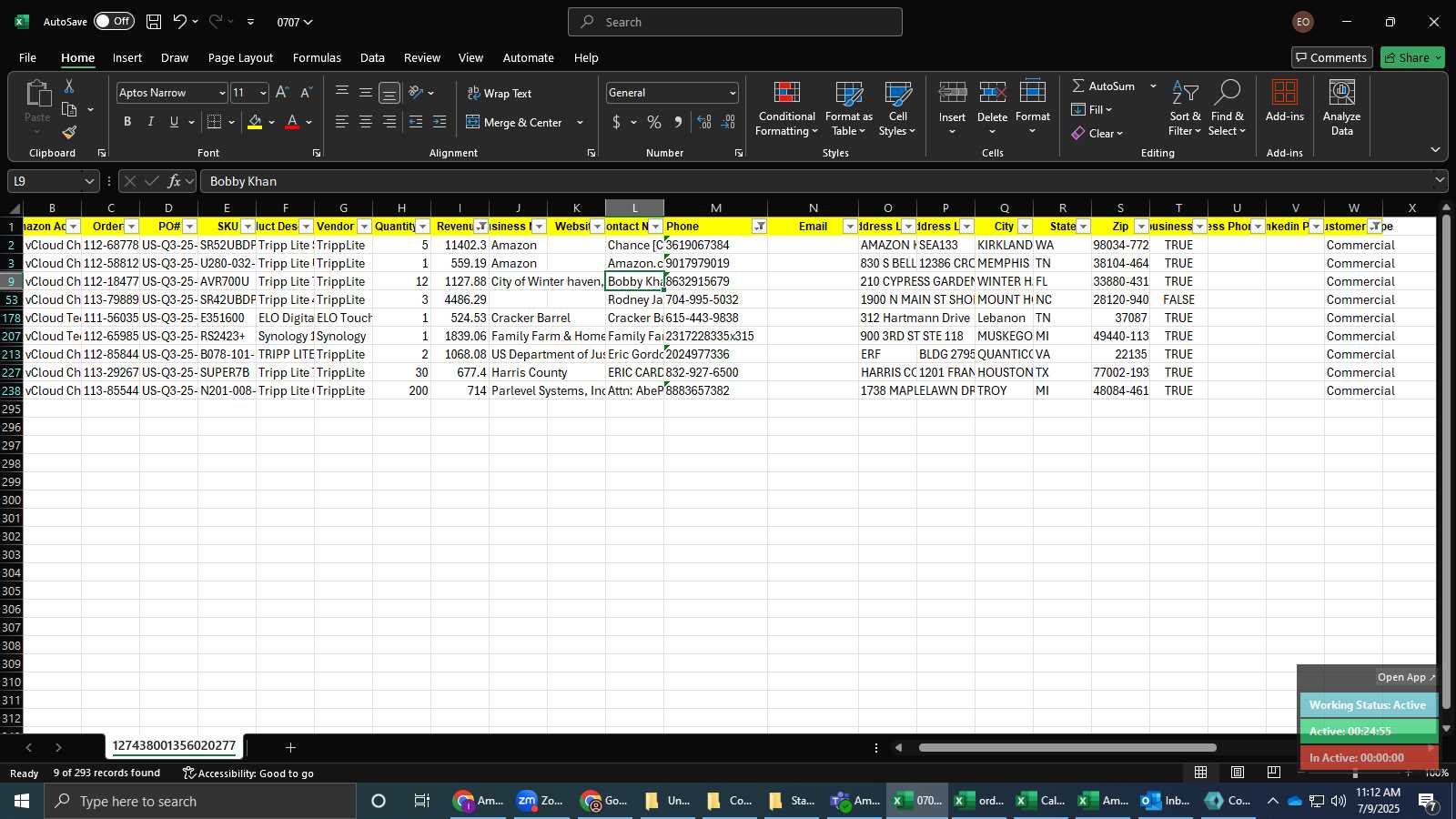This screenshot has width=1456, height=819.
Task: Click Add-ins icon in ribbon
Action: [1285, 92]
